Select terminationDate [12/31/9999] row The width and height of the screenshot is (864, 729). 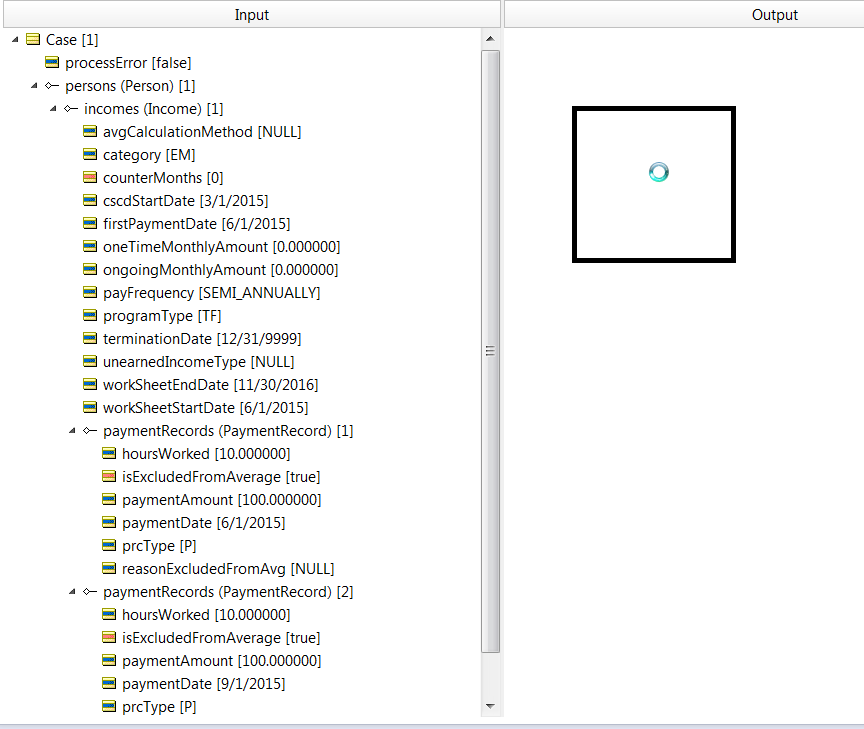tap(202, 339)
